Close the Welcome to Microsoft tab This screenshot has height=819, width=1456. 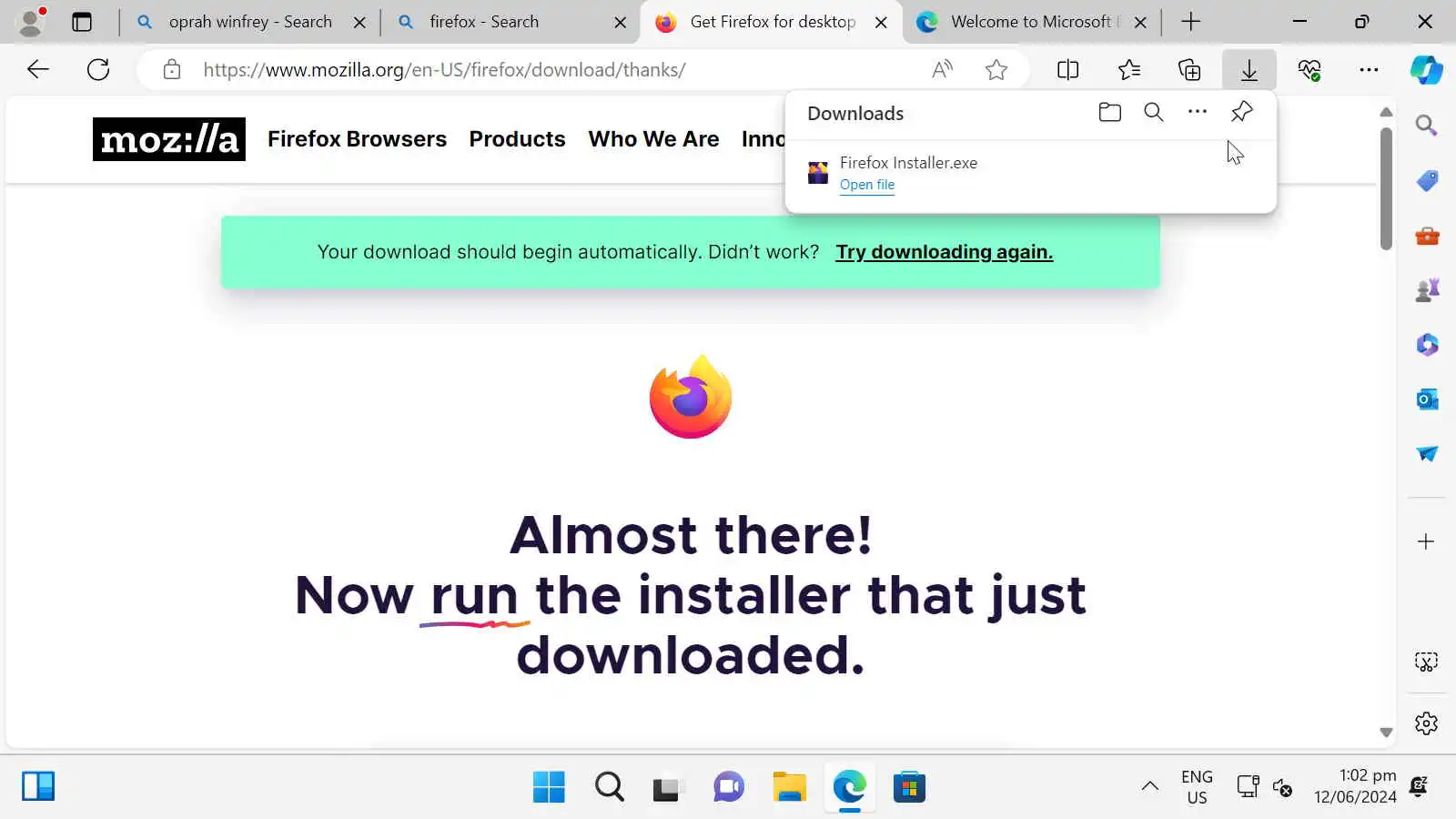pos(1140,22)
